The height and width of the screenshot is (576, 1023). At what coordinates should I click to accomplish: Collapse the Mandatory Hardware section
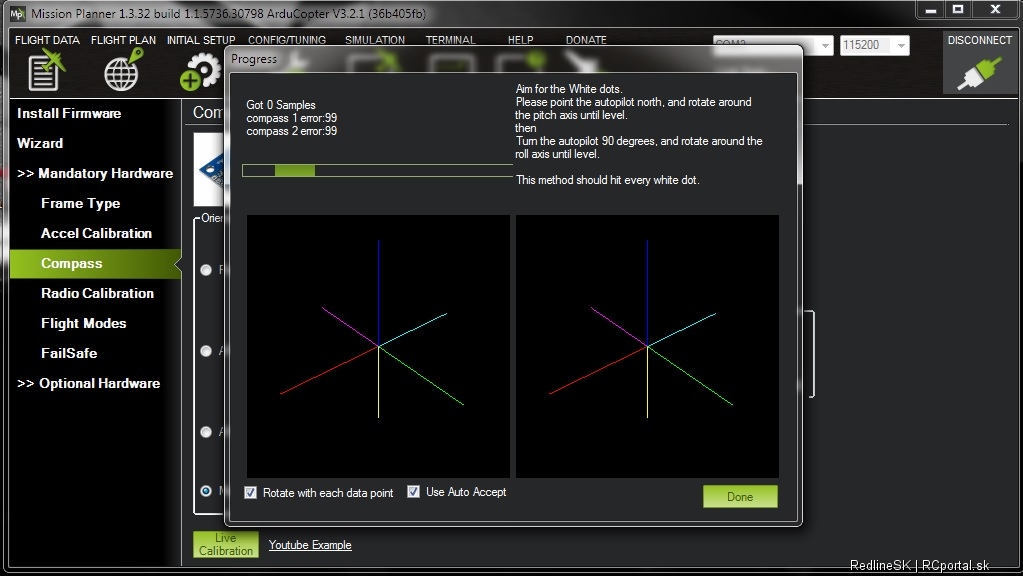coord(95,174)
